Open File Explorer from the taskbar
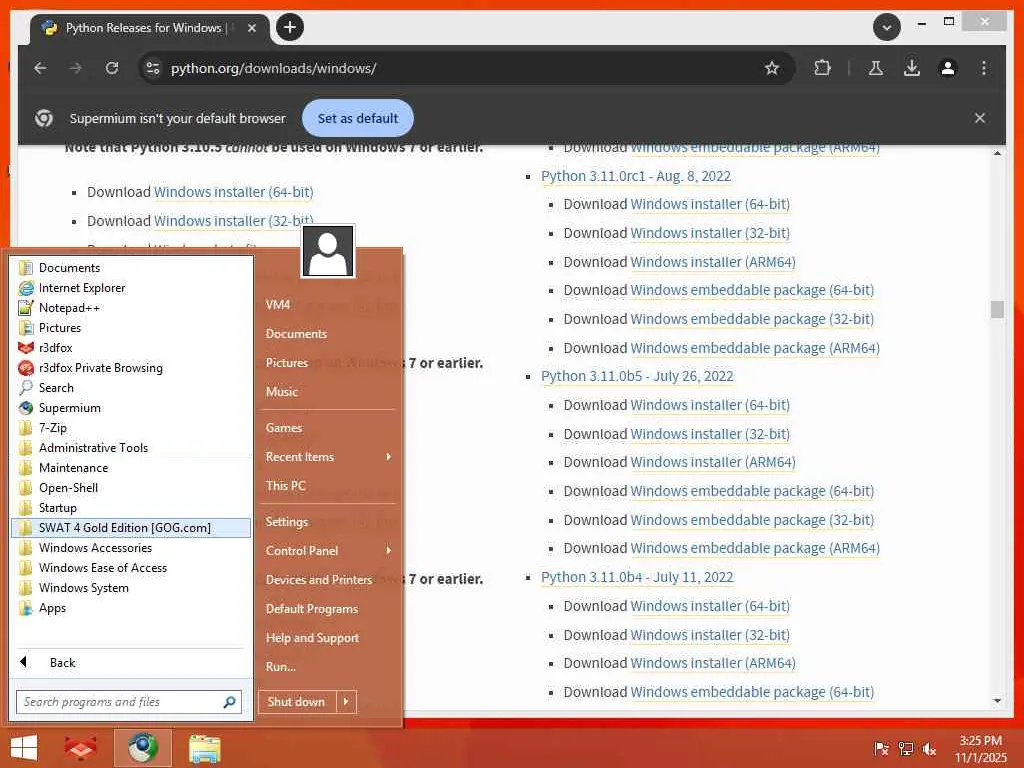The width and height of the screenshot is (1024, 768). [204, 748]
